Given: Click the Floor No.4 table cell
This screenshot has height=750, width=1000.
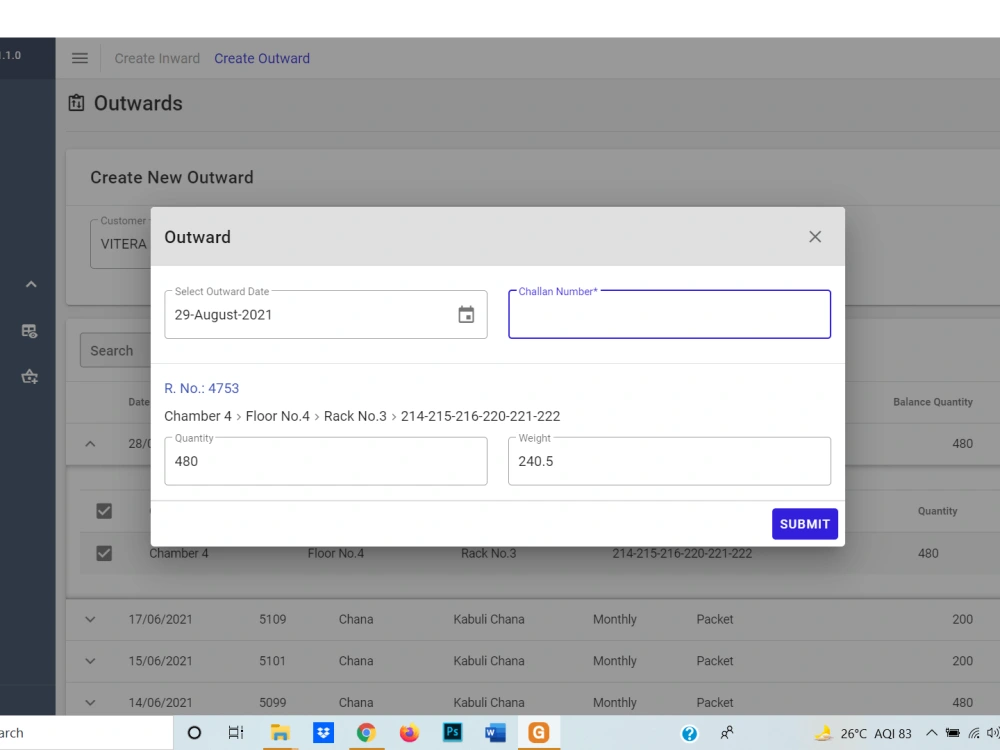Looking at the screenshot, I should coord(336,554).
